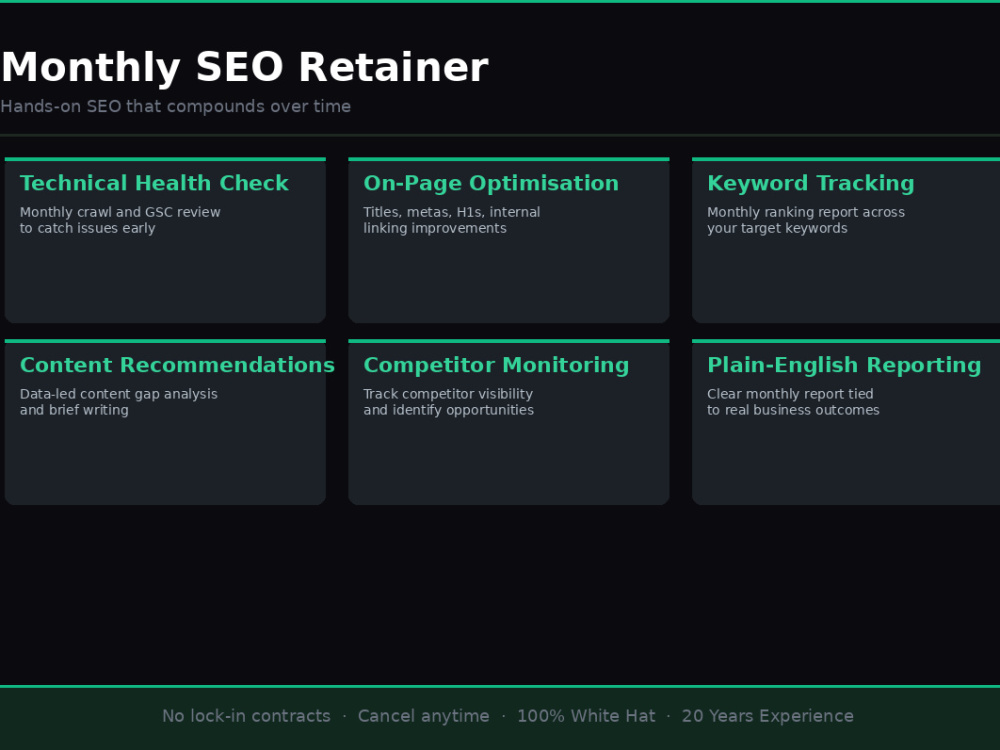Click 'Data-led content gap analysis' description
The width and height of the screenshot is (1000, 750).
[x=119, y=394]
